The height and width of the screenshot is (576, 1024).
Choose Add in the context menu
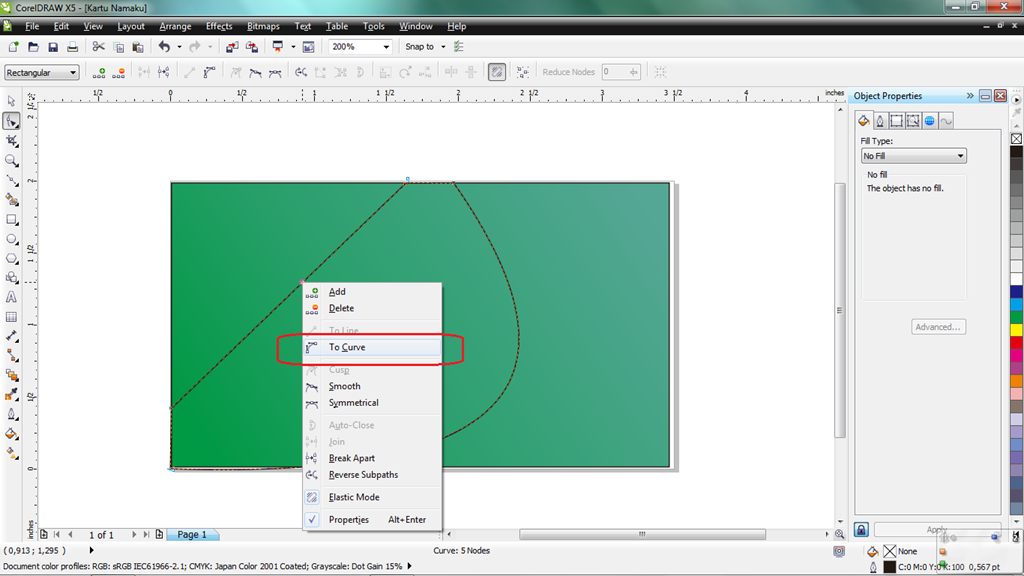pos(372,292)
